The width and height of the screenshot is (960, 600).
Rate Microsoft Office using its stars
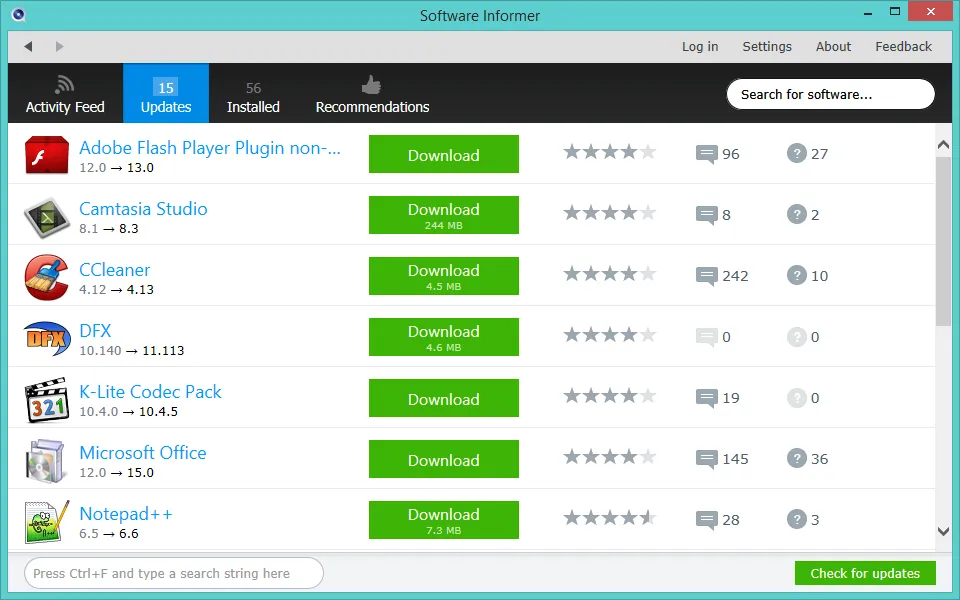click(x=610, y=457)
